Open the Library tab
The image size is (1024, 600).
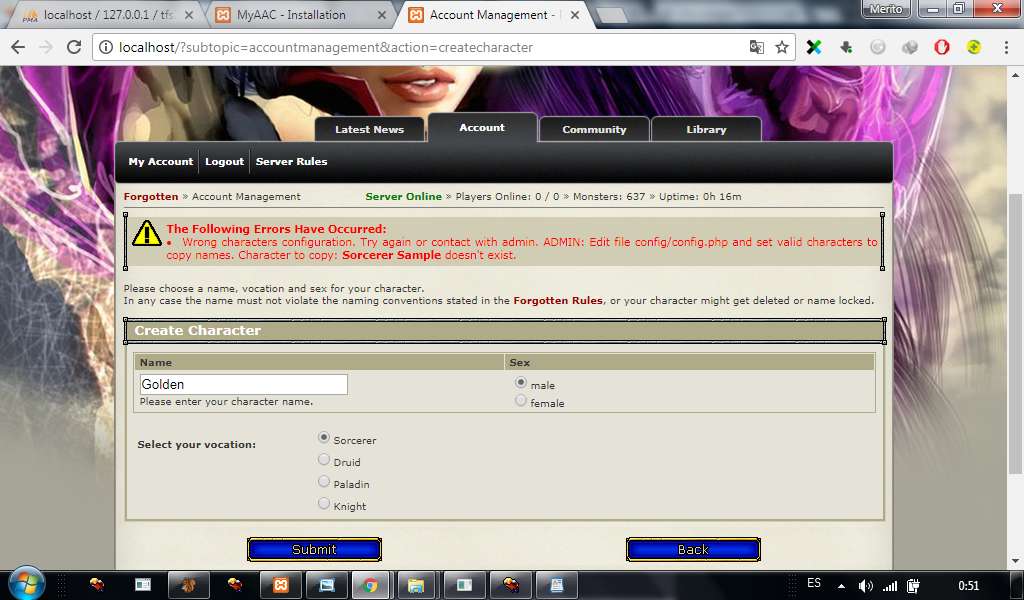tap(706, 129)
